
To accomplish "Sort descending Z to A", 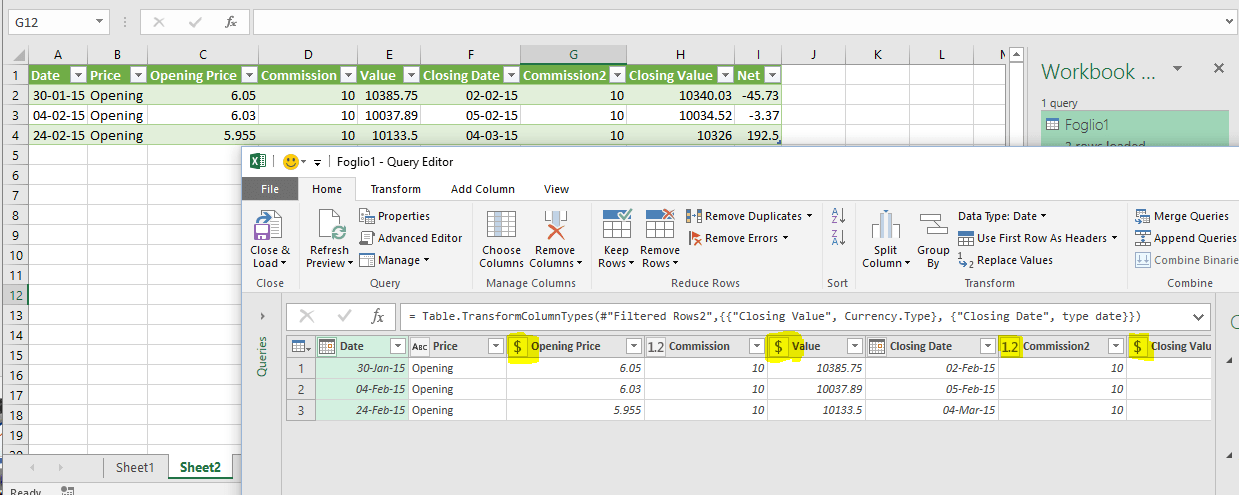I will tap(838, 237).
